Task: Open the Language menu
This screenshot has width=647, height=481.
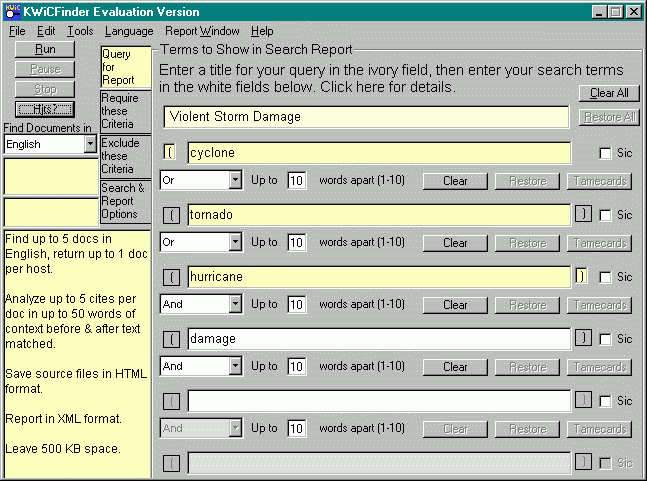Action: [129, 31]
